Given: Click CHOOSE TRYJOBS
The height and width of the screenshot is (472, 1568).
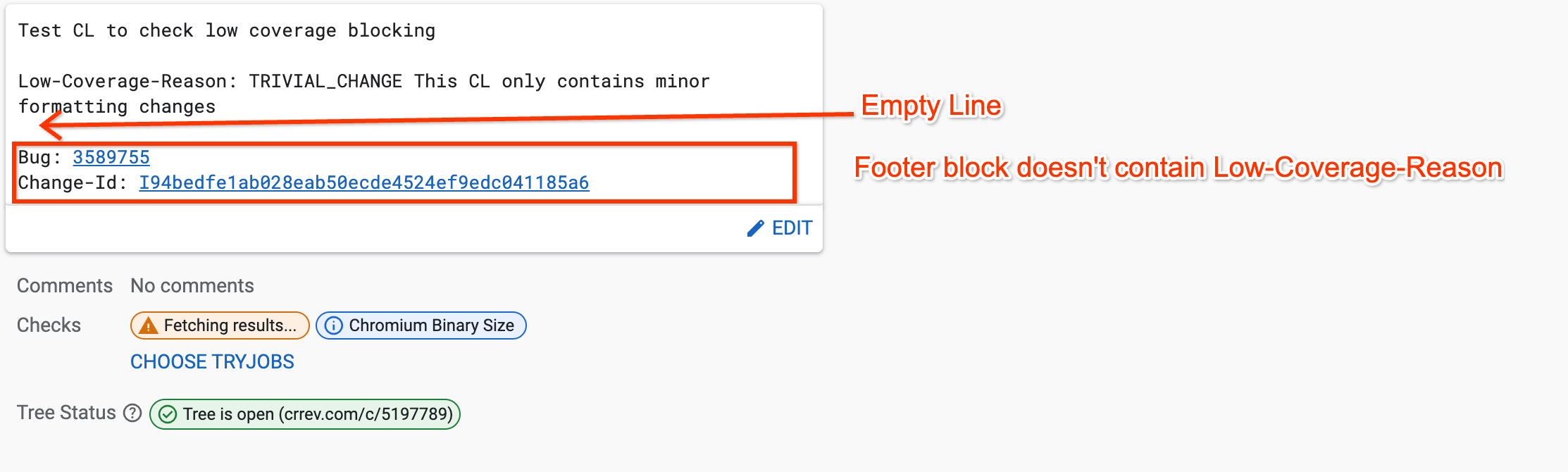Looking at the screenshot, I should 212,361.
